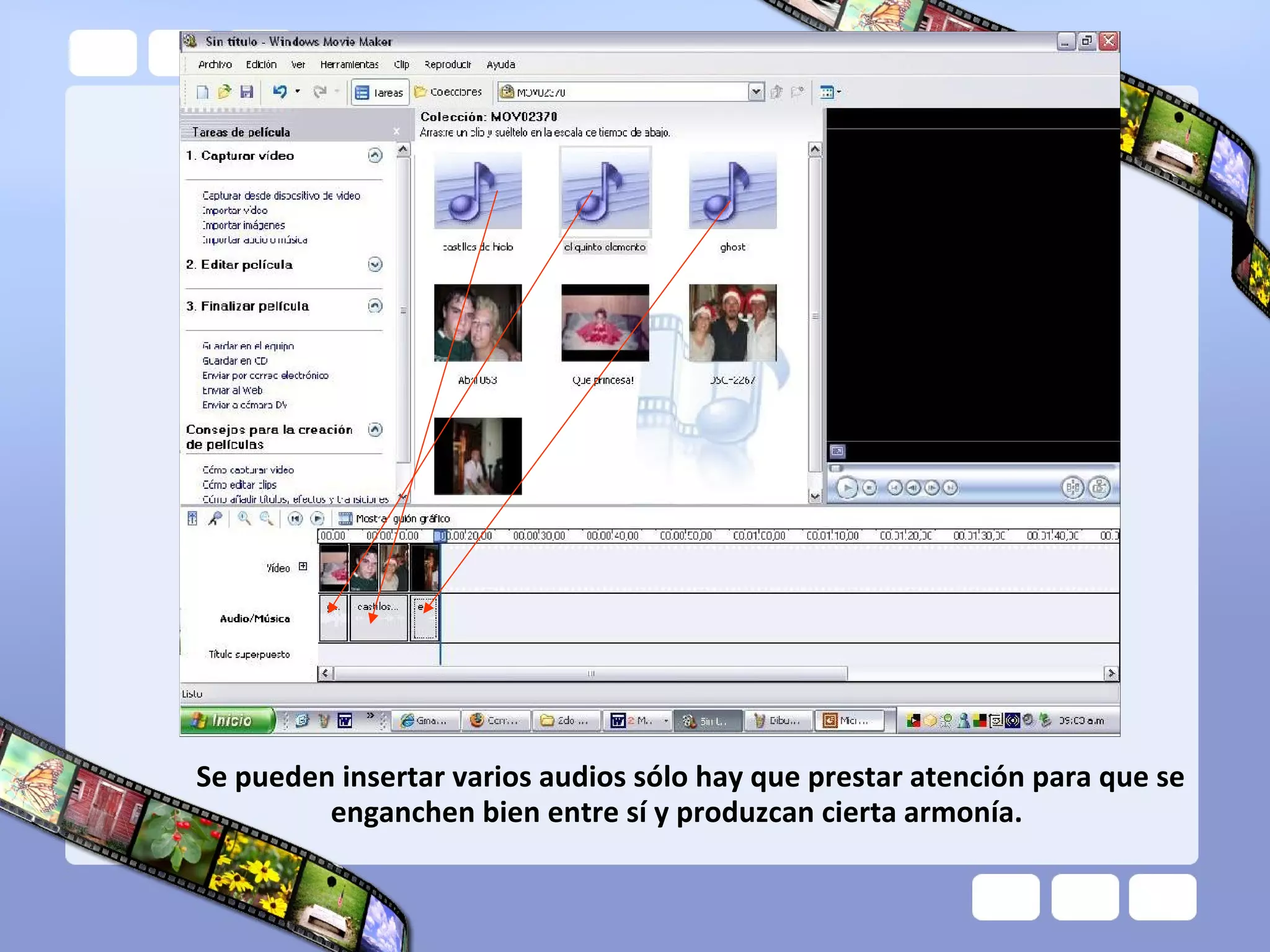Open the Edición menu
This screenshot has width=1270, height=952.
(261, 64)
